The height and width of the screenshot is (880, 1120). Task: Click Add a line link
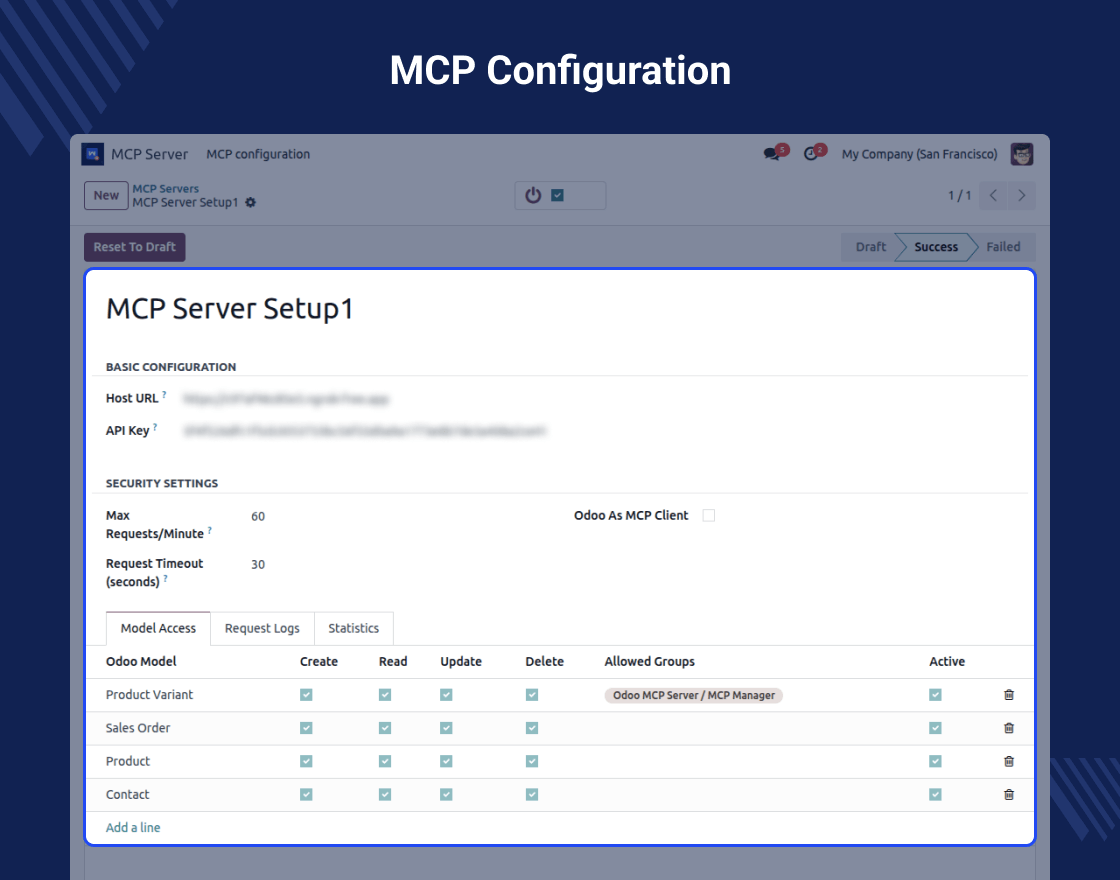(x=133, y=828)
